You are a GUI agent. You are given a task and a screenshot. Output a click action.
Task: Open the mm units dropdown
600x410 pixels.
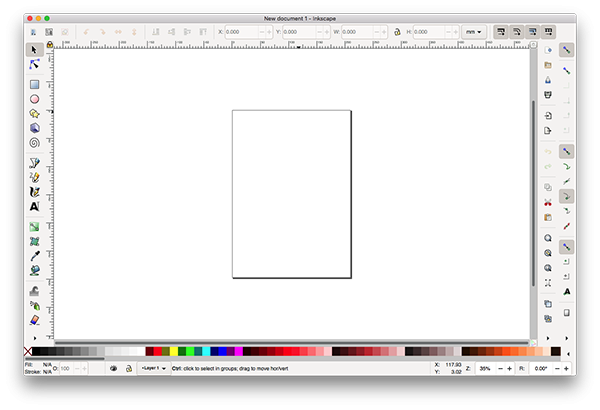click(474, 32)
